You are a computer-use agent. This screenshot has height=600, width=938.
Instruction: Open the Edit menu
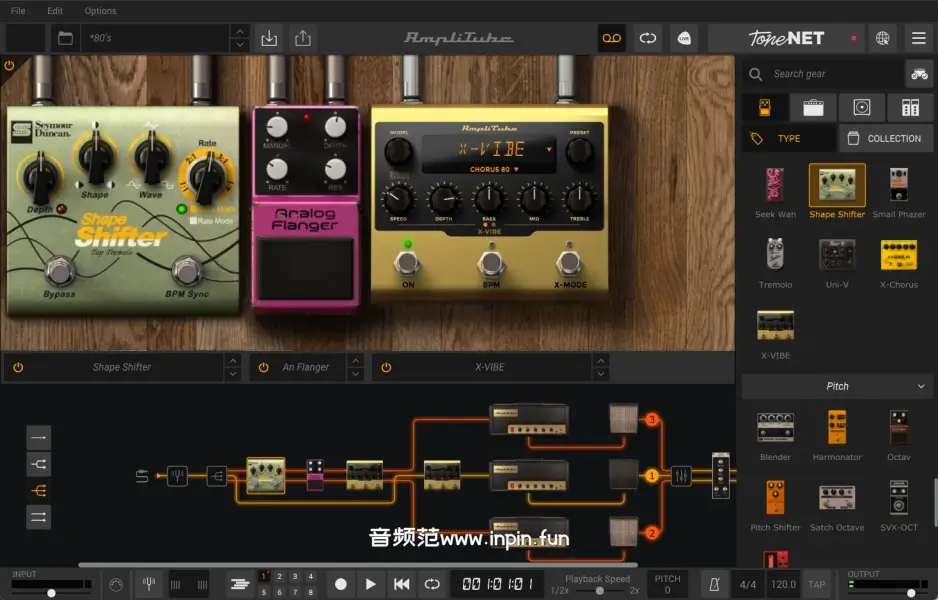[x=55, y=11]
